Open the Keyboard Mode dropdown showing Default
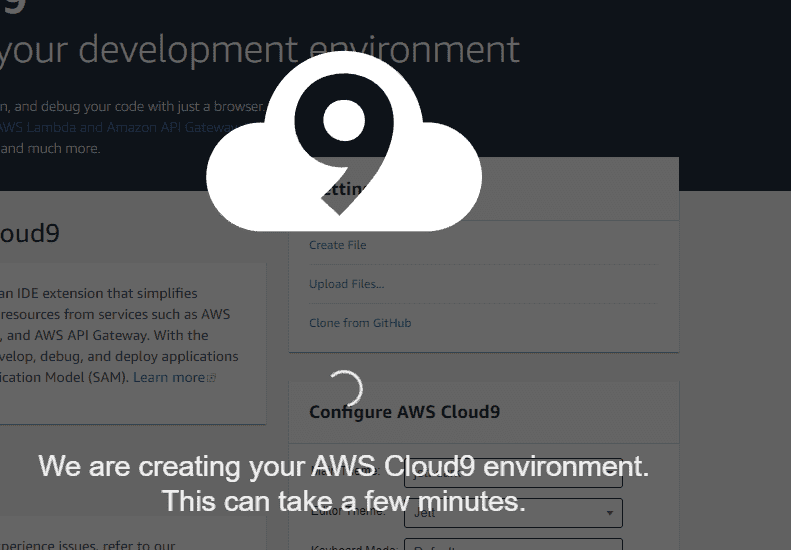Screen dimensions: 791x550 (x=513, y=544)
